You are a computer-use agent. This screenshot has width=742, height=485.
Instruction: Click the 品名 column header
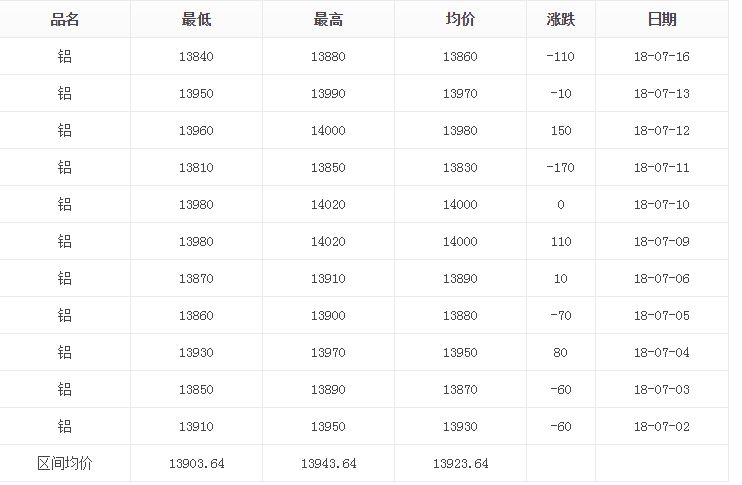pyautogui.click(x=65, y=20)
